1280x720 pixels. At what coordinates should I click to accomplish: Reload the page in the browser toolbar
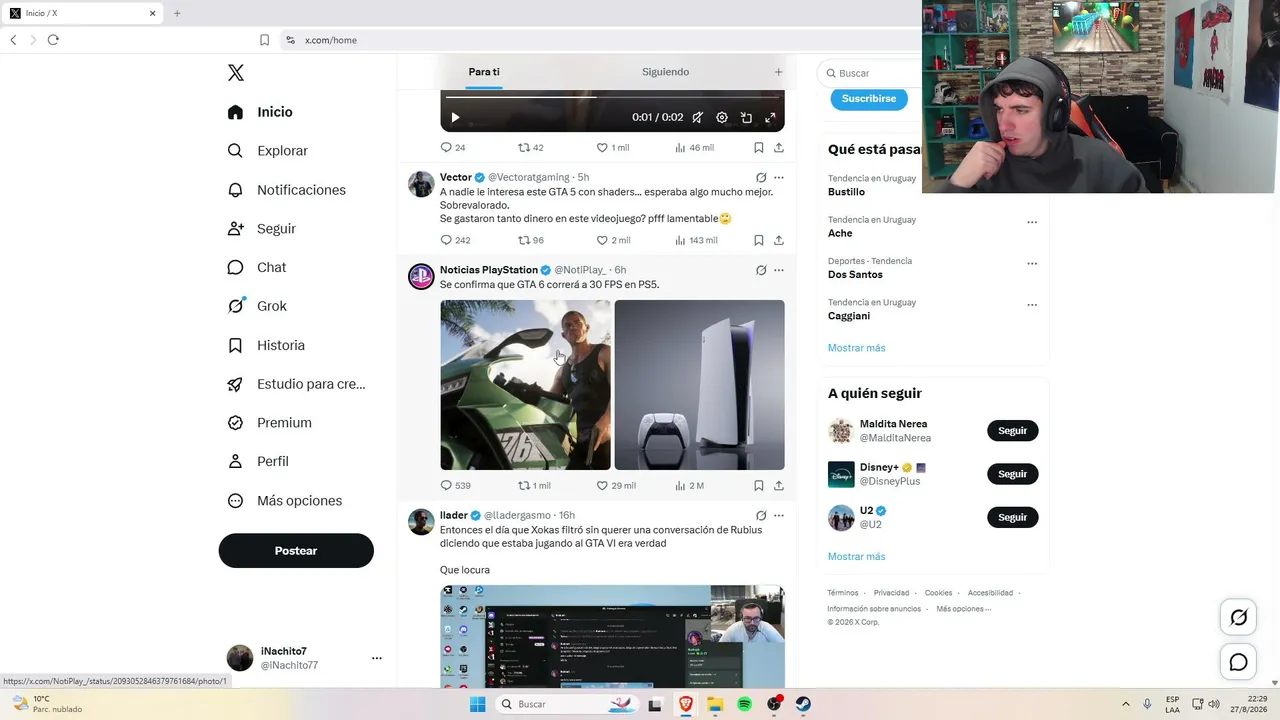[x=53, y=40]
